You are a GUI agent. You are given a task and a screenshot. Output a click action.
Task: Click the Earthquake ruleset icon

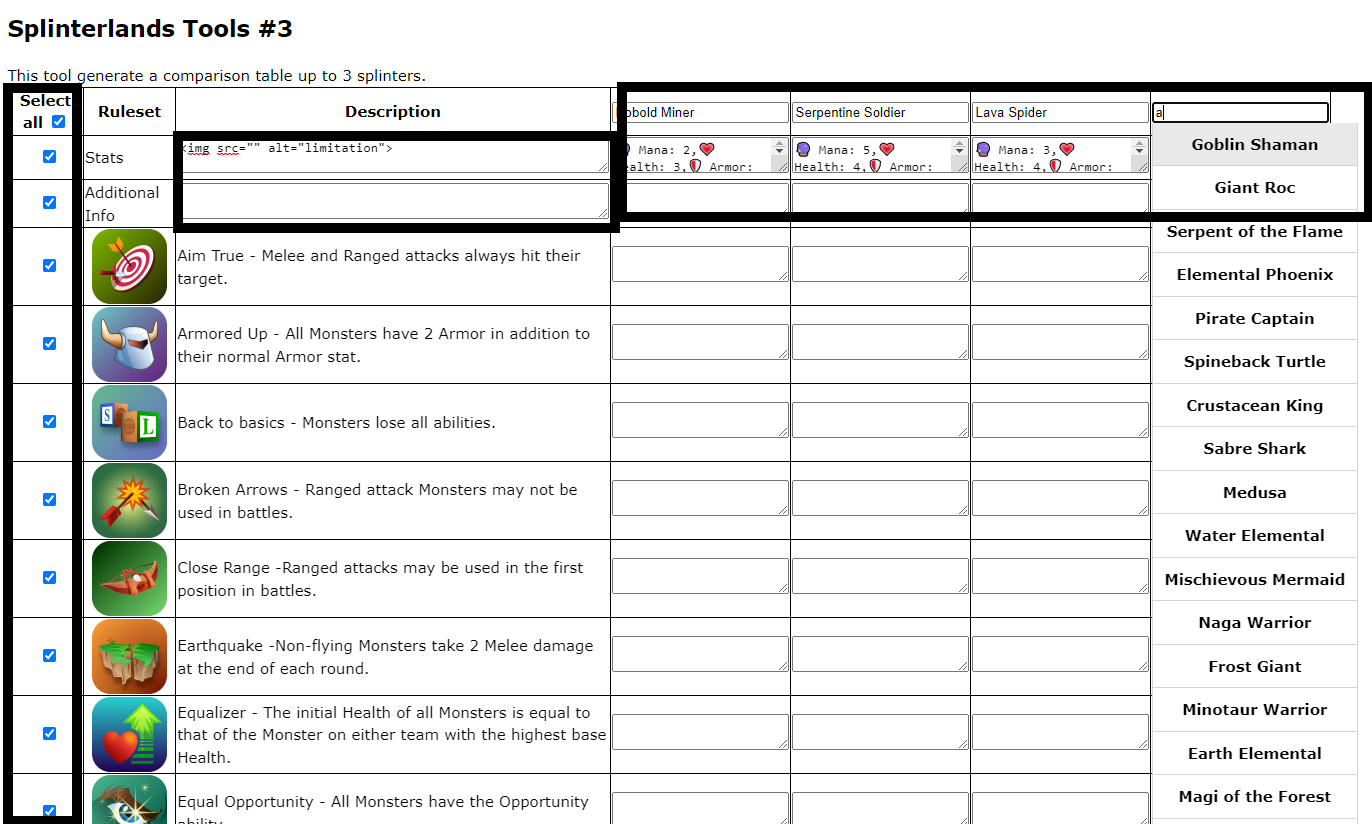click(x=129, y=656)
